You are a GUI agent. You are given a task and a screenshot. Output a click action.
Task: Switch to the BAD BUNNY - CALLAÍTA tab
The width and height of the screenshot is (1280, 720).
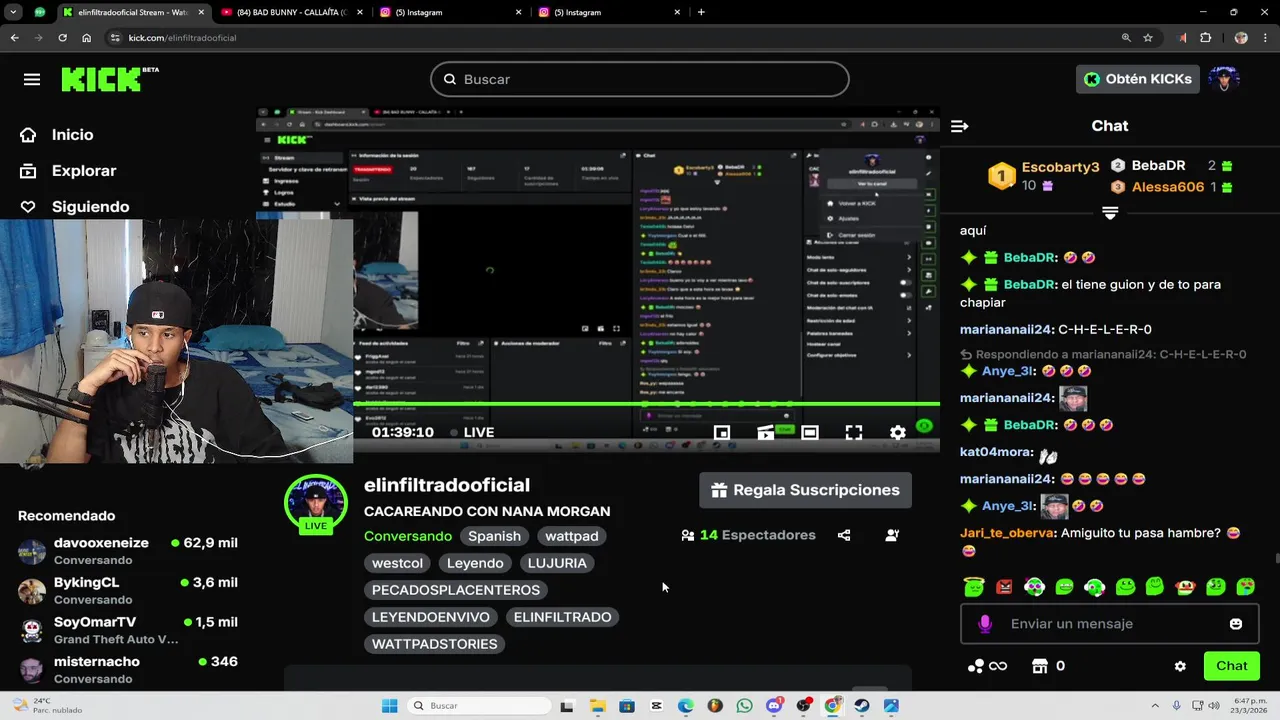(x=291, y=12)
